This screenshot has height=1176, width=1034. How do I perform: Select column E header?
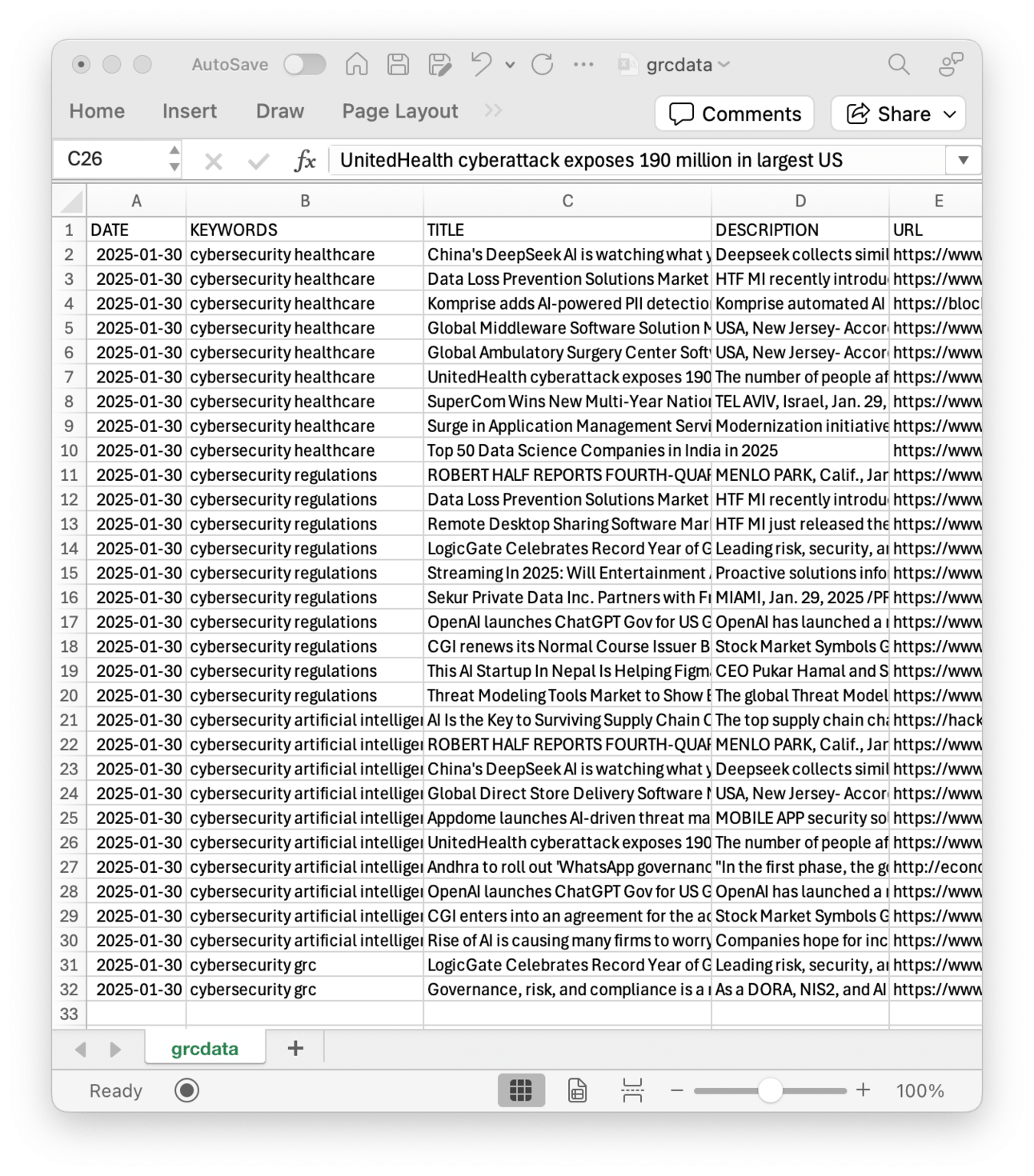pyautogui.click(x=936, y=201)
